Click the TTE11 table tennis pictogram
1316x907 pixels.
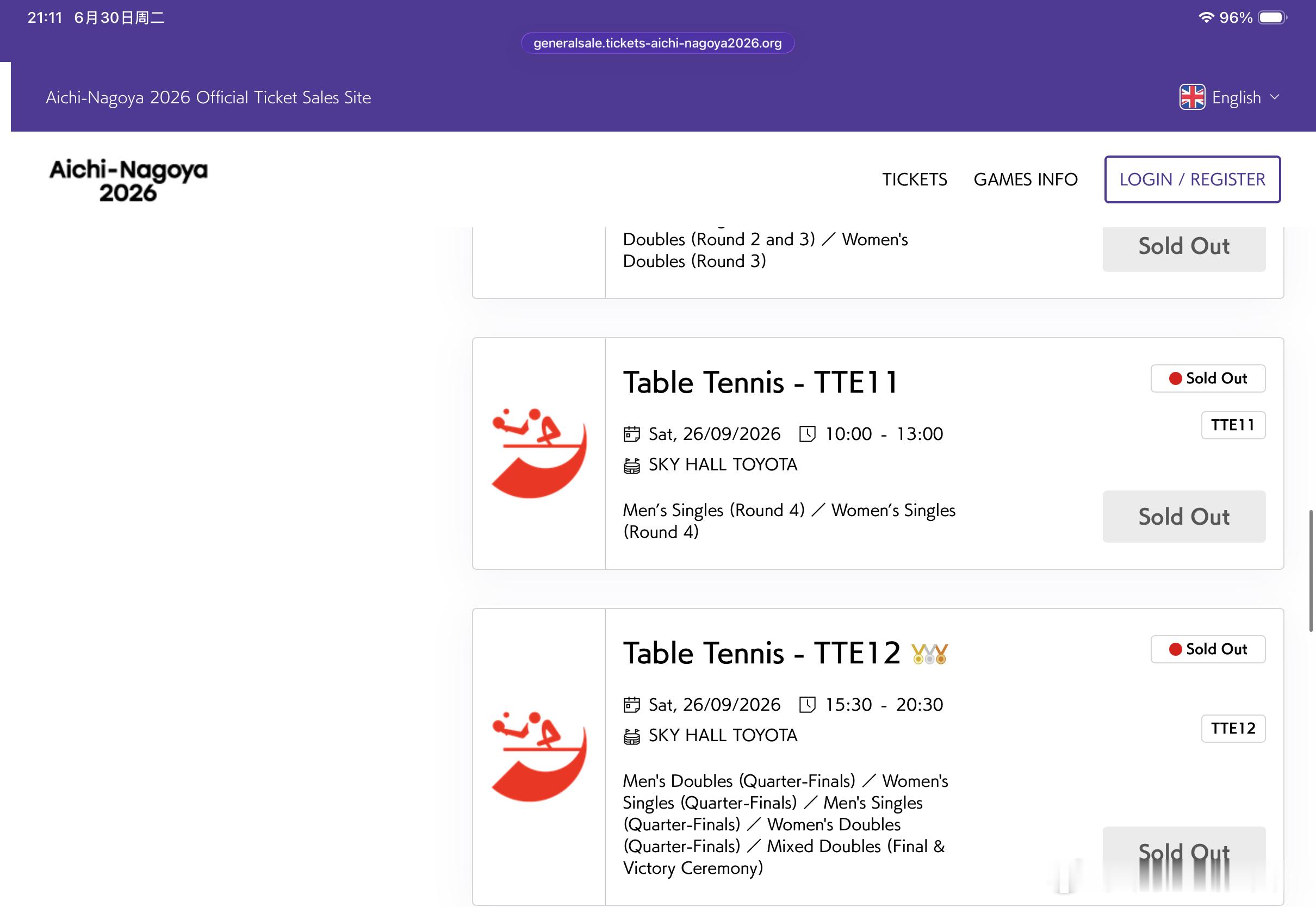coord(539,453)
